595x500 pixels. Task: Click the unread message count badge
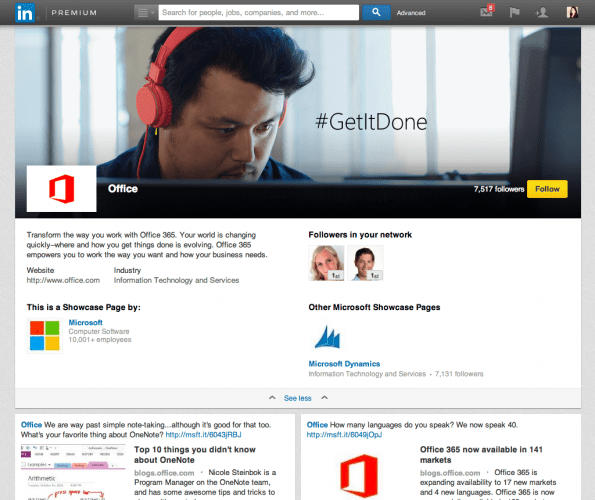pyautogui.click(x=491, y=7)
